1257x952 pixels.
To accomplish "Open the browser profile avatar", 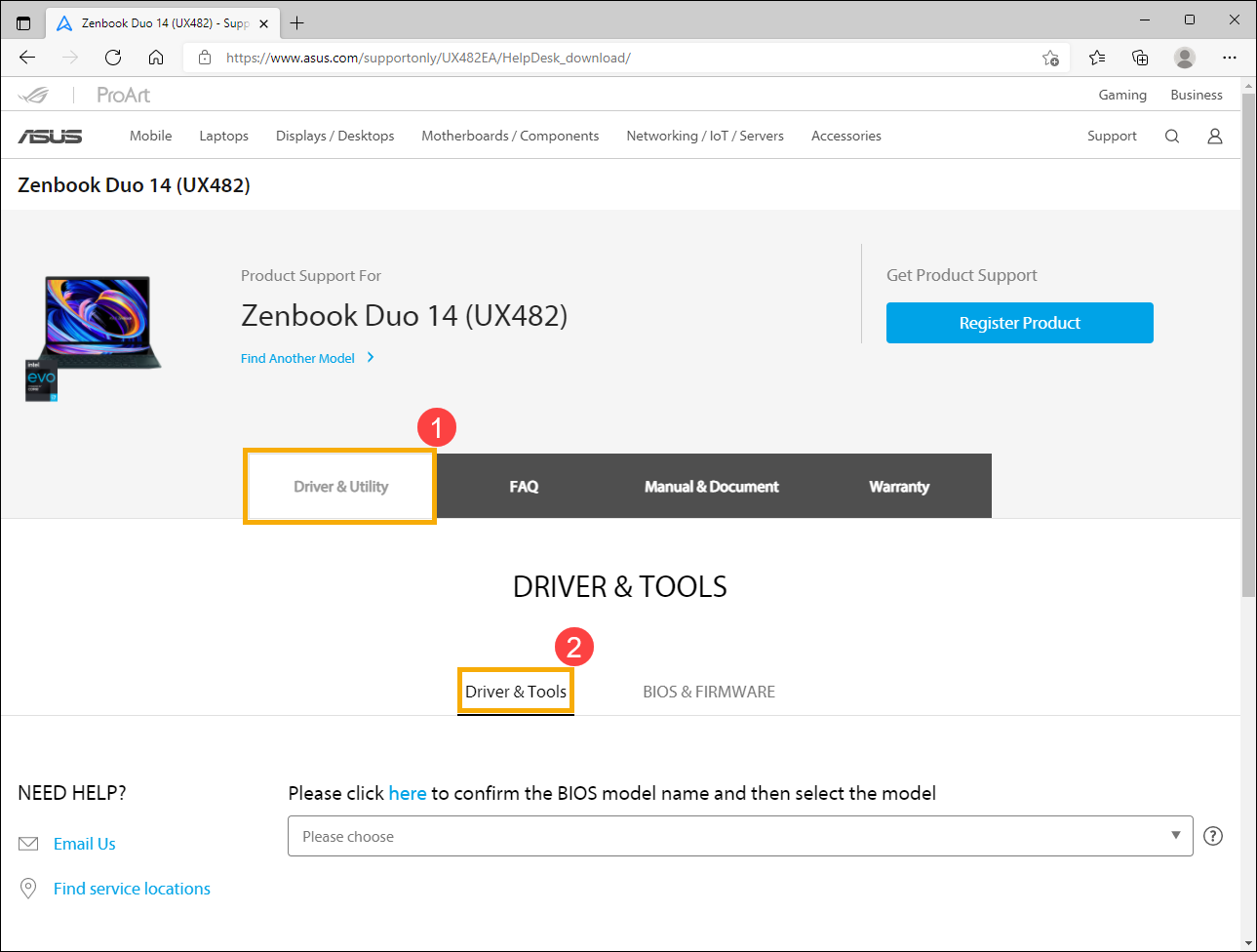I will 1185,58.
